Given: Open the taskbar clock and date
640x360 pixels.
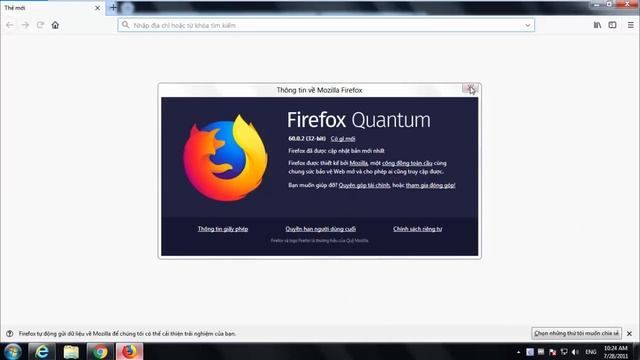Looking at the screenshot, I should point(616,352).
